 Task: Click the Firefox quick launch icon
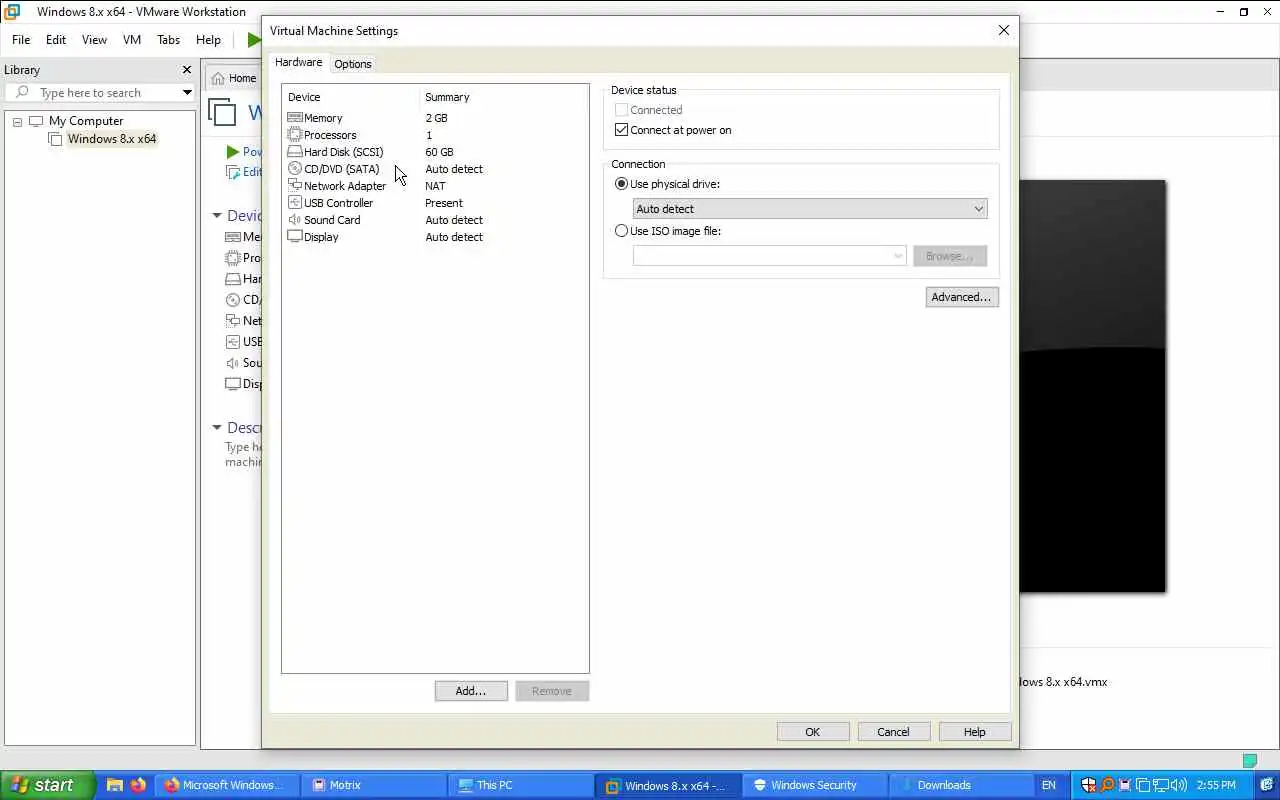(138, 785)
